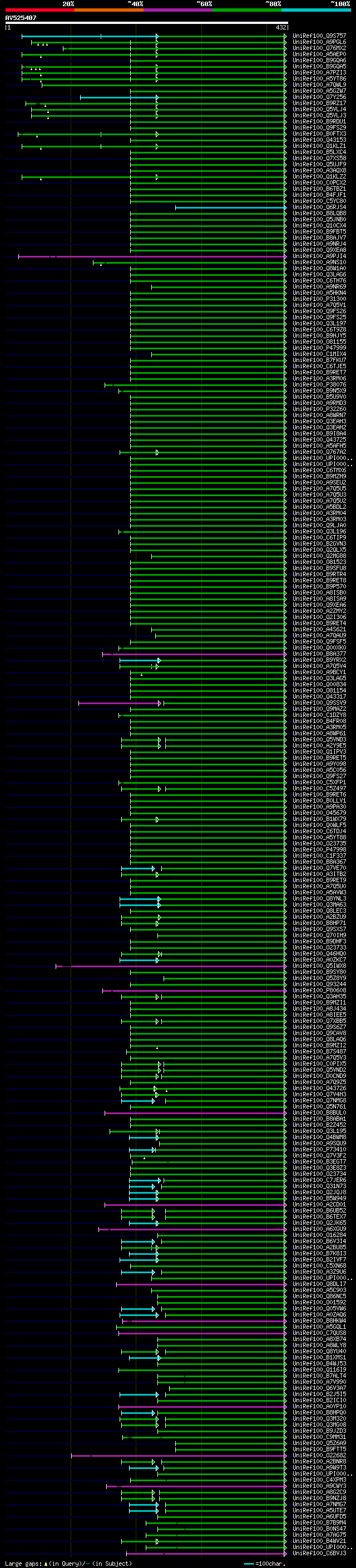Image resolution: width=356 pixels, height=1568 pixels.
Task: Open hit UniRef100_B0FTX3
Action: point(319,134)
